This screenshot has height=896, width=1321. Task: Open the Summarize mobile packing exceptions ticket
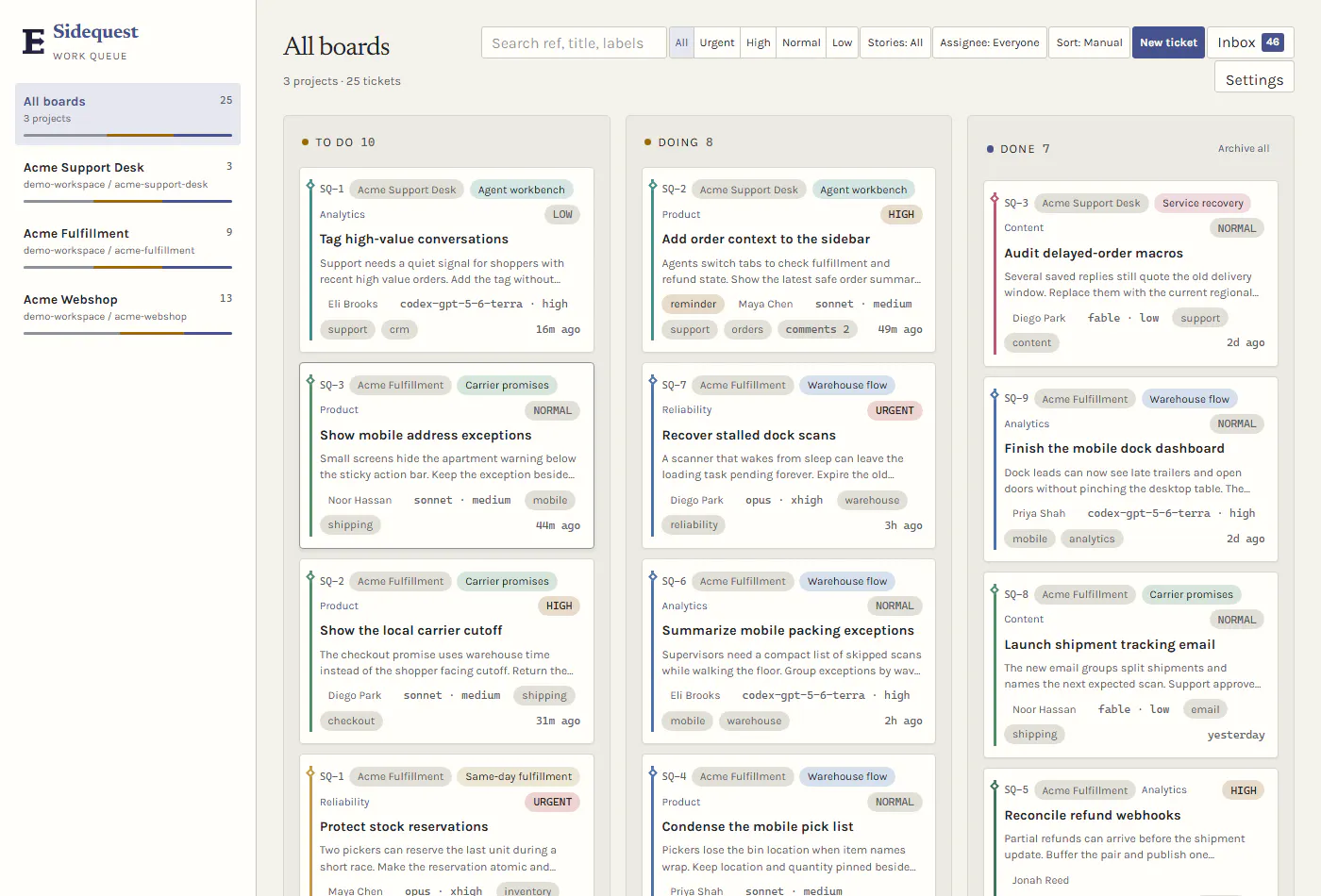point(789,651)
